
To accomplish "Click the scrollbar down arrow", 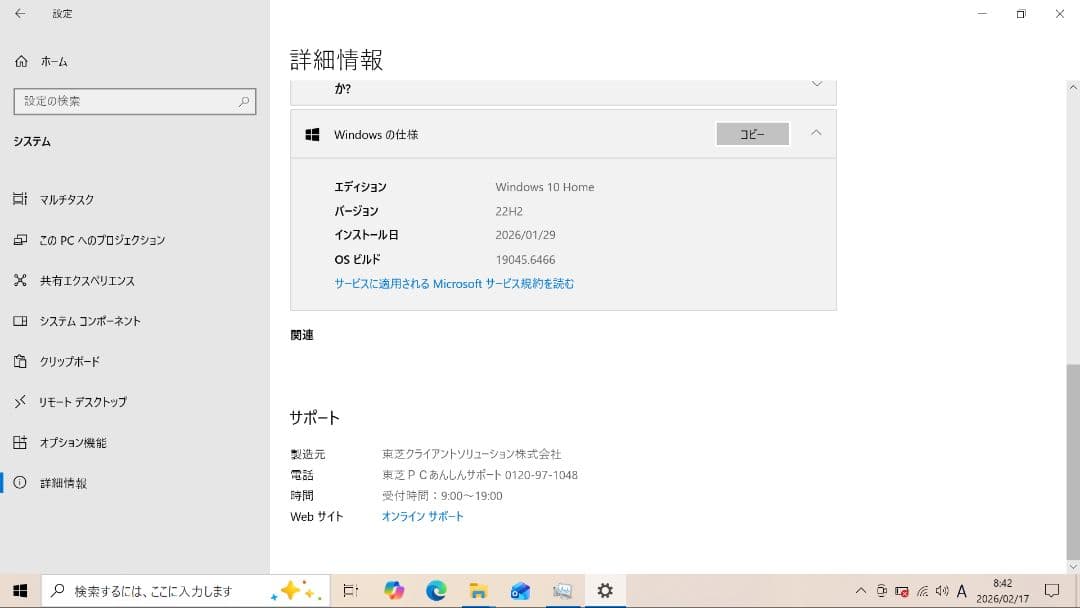I will coord(1072,567).
